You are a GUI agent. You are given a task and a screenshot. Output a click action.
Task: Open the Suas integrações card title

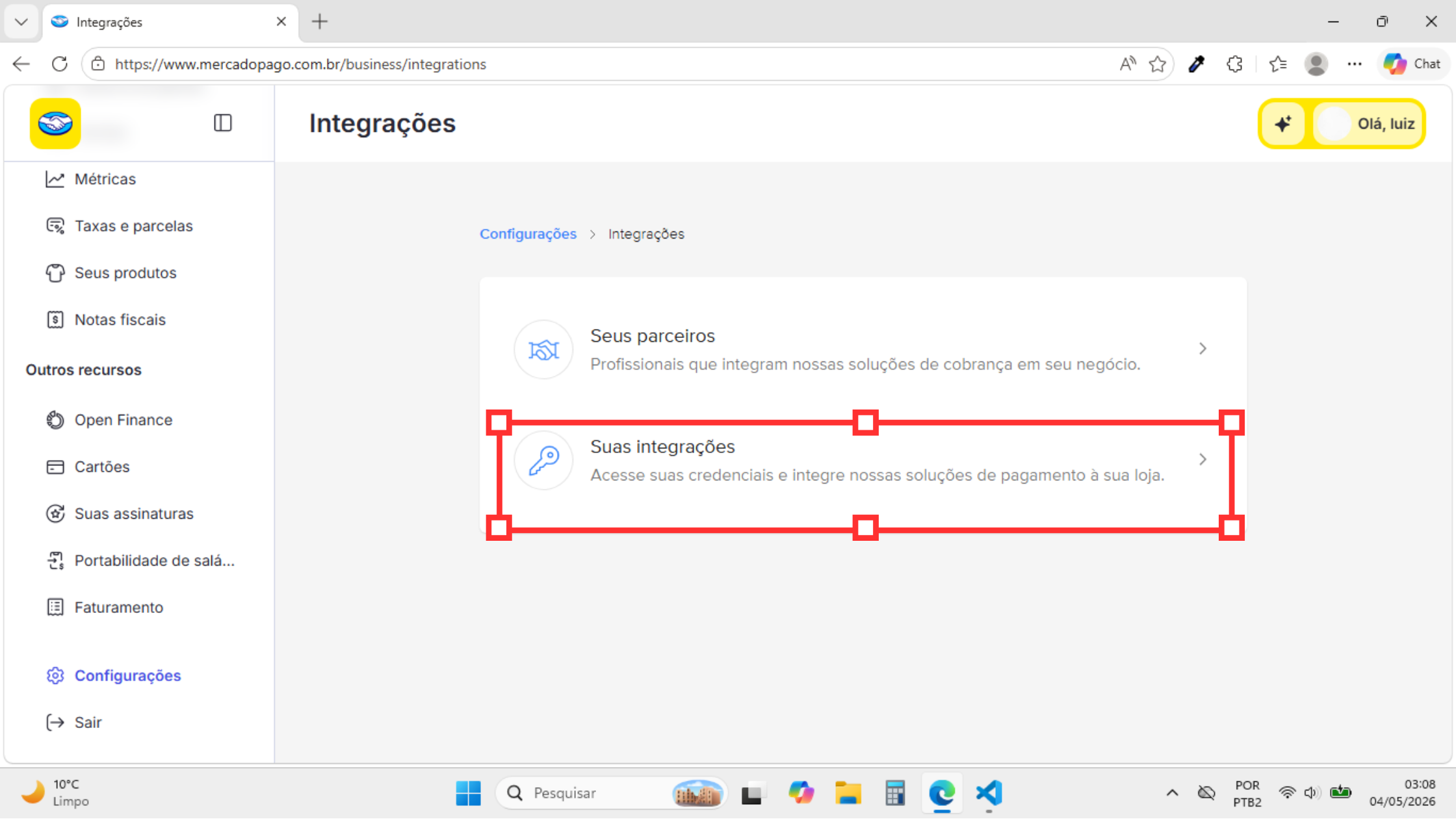click(662, 447)
